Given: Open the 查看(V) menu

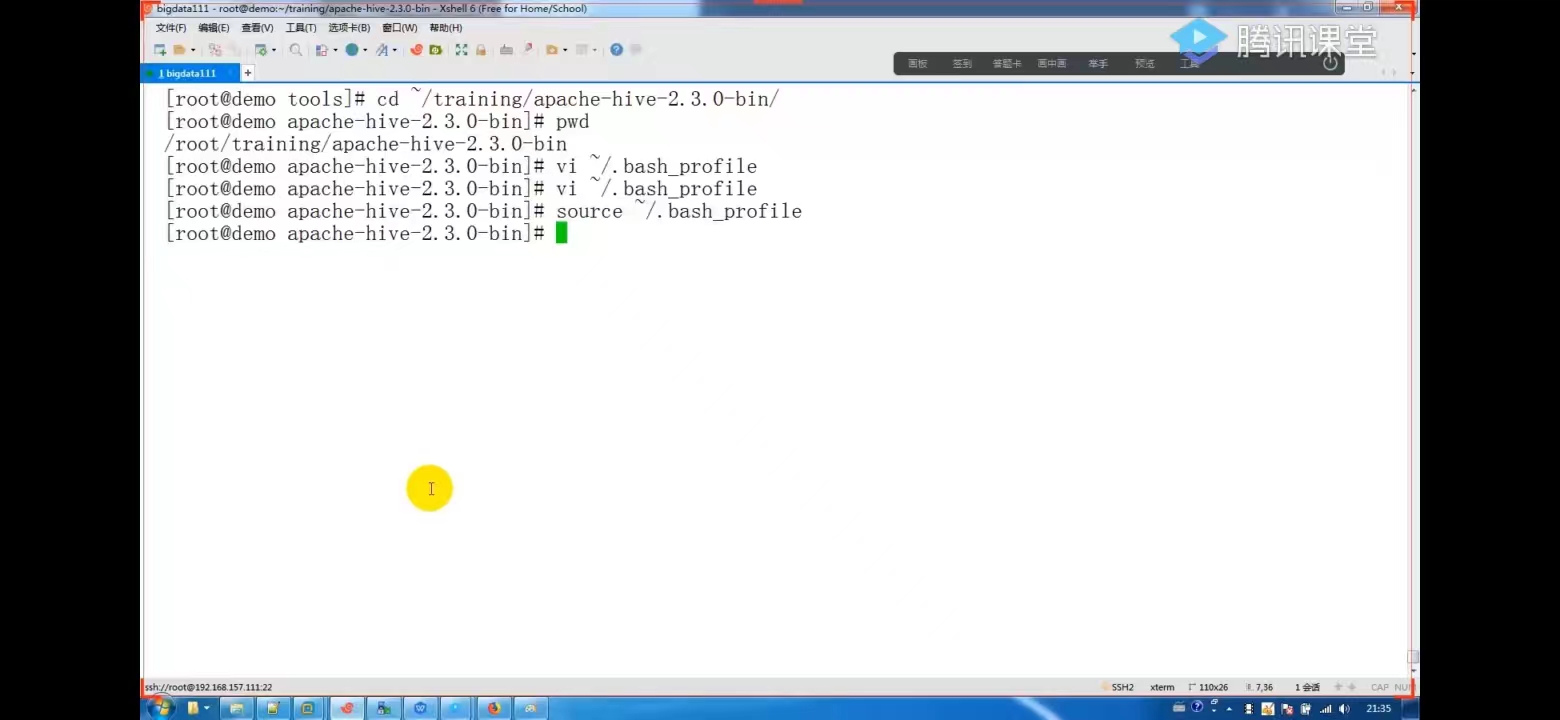Looking at the screenshot, I should pyautogui.click(x=257, y=28).
